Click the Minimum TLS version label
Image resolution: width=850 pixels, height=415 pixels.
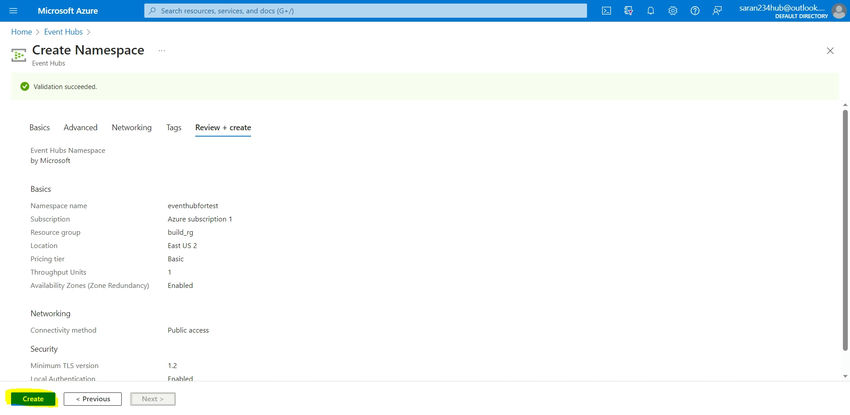[65, 366]
